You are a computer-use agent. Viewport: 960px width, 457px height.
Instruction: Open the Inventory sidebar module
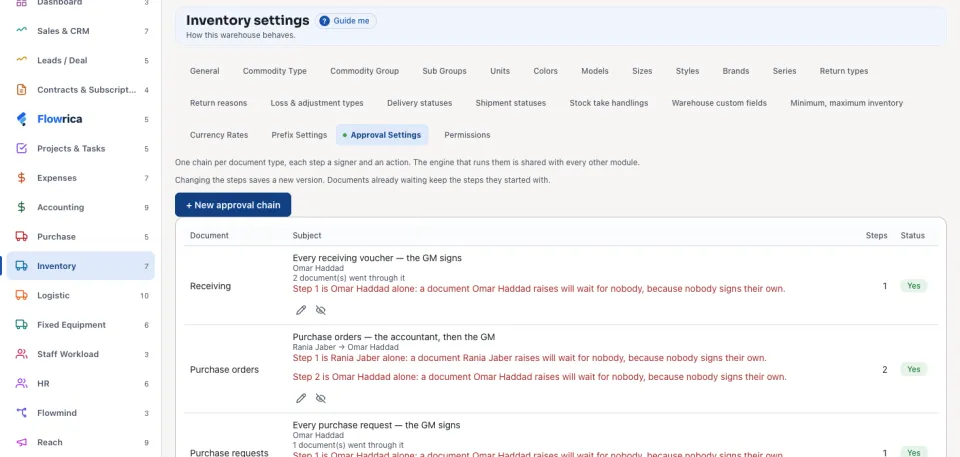tap(80, 266)
